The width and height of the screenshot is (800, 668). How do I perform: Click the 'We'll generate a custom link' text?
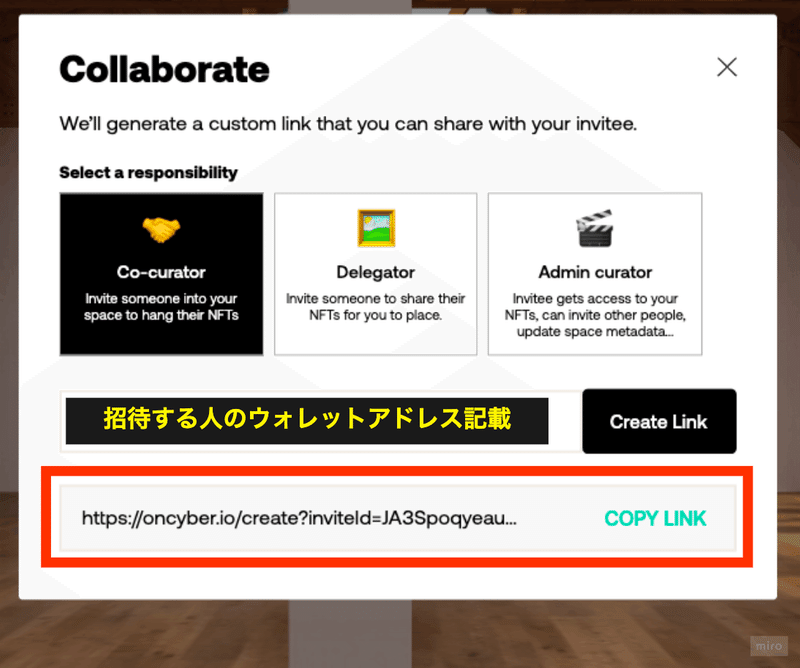point(348,124)
